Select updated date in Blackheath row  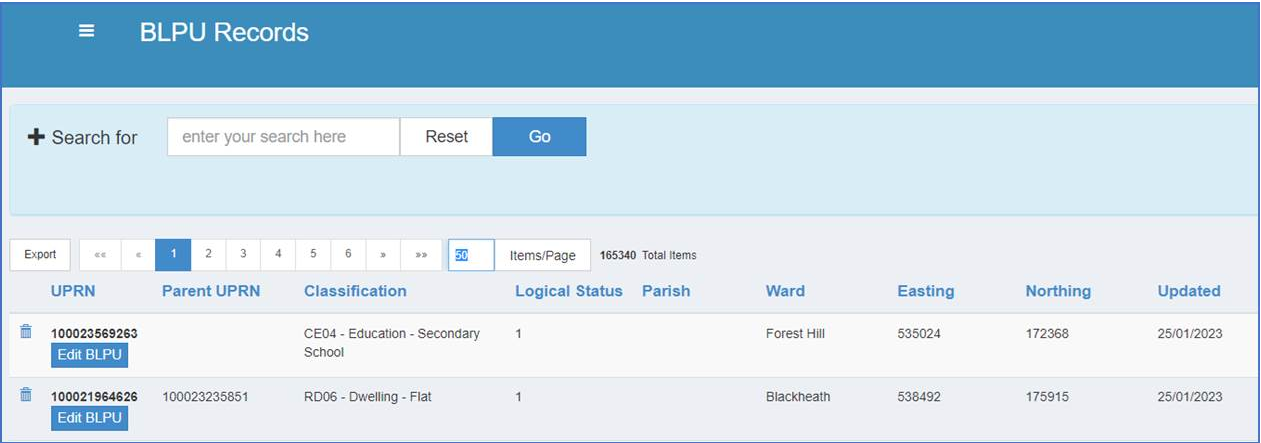[x=1190, y=396]
